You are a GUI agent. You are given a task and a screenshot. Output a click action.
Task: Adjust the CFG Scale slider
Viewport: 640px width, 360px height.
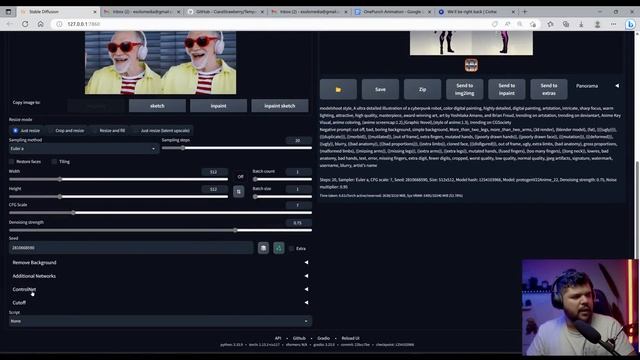tap(160, 213)
